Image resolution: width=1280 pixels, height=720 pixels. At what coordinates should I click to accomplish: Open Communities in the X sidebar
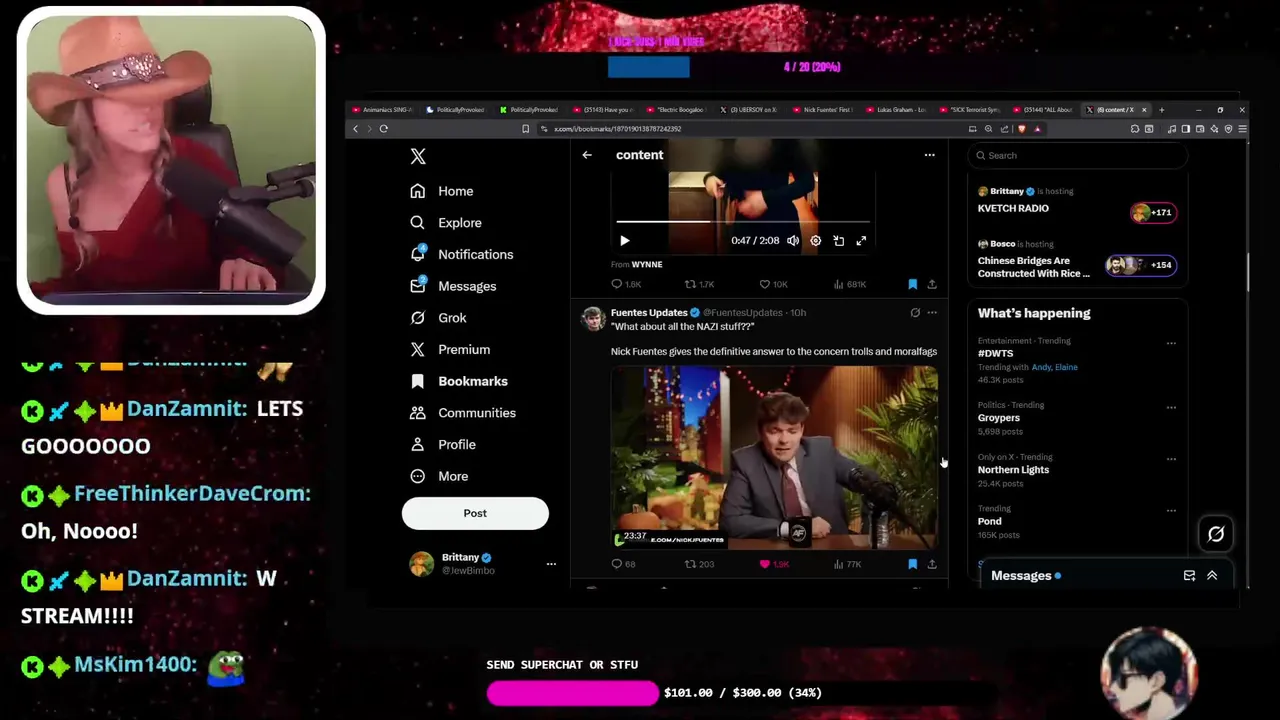tap(463, 413)
